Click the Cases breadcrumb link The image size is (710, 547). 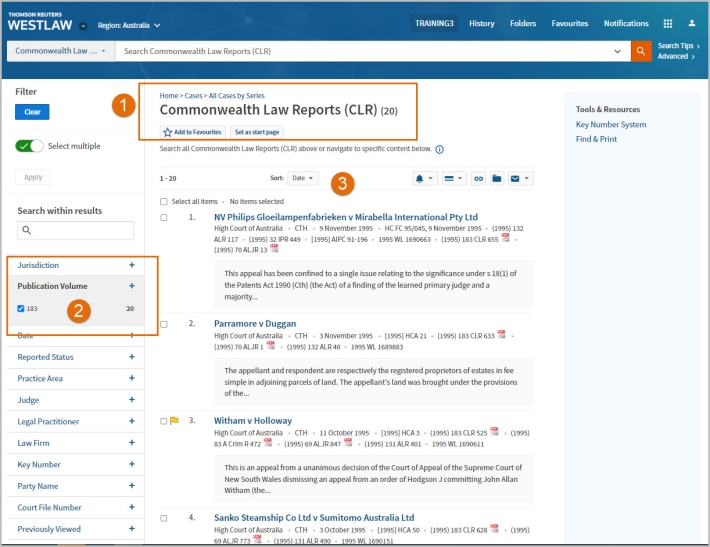pyautogui.click(x=193, y=96)
